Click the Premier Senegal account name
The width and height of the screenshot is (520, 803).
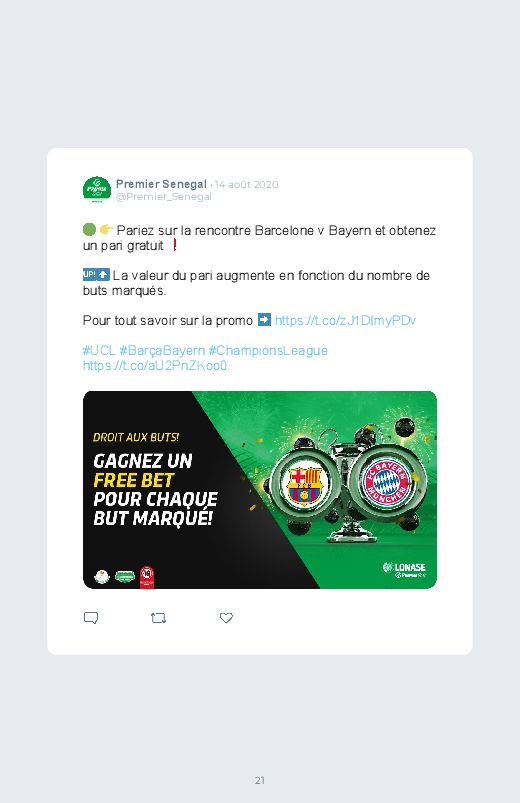161,184
